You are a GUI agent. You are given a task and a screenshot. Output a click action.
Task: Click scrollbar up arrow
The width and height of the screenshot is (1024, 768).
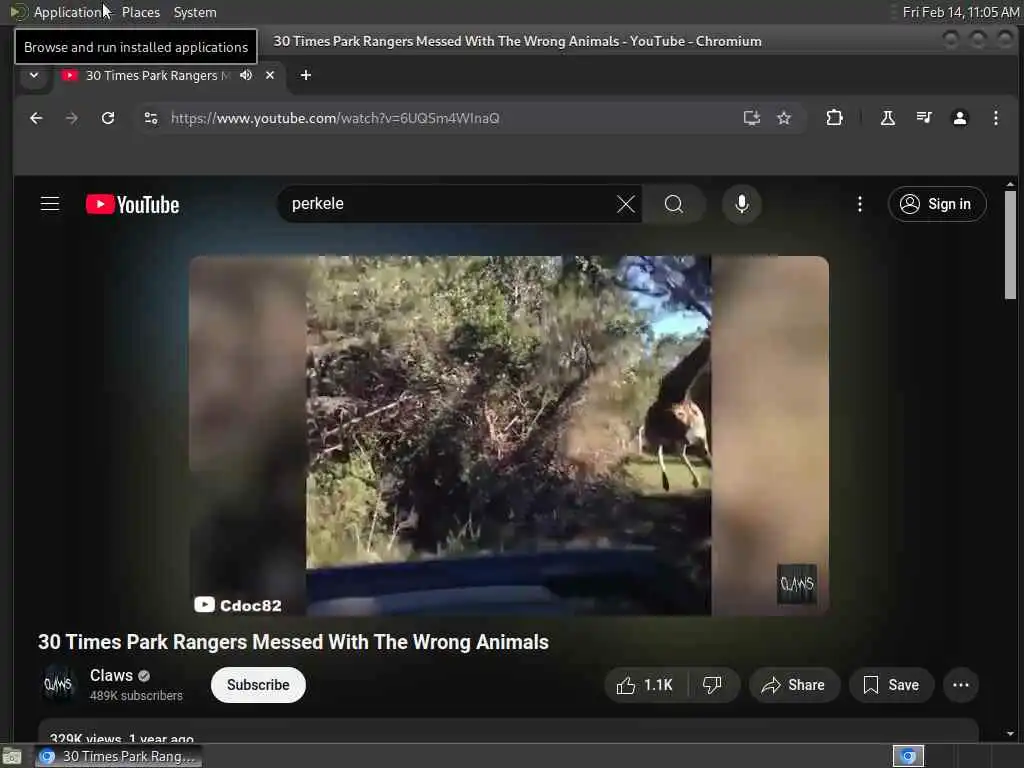[x=1010, y=184]
